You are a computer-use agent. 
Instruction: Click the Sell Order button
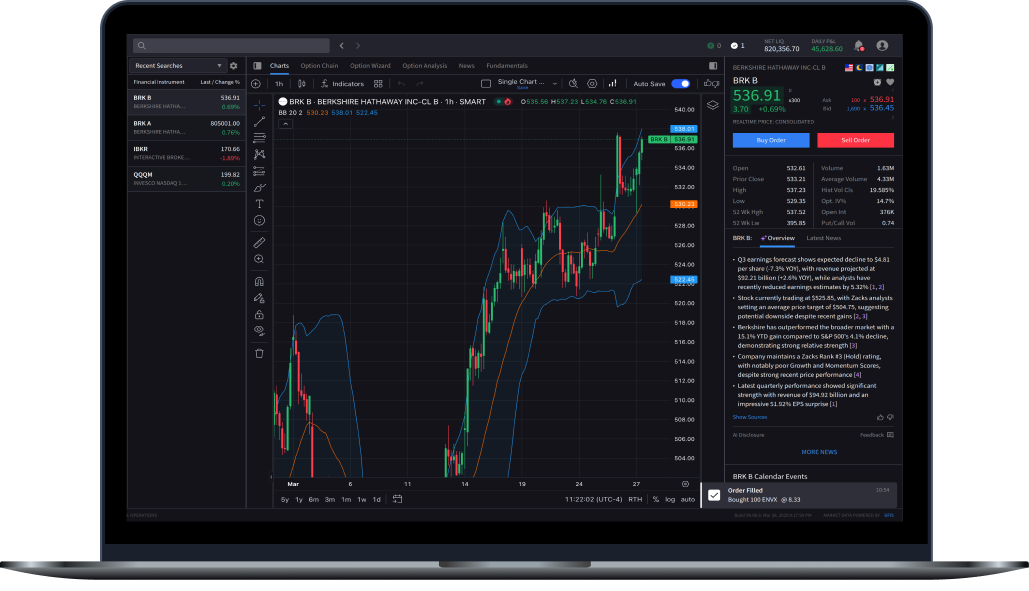pos(855,140)
